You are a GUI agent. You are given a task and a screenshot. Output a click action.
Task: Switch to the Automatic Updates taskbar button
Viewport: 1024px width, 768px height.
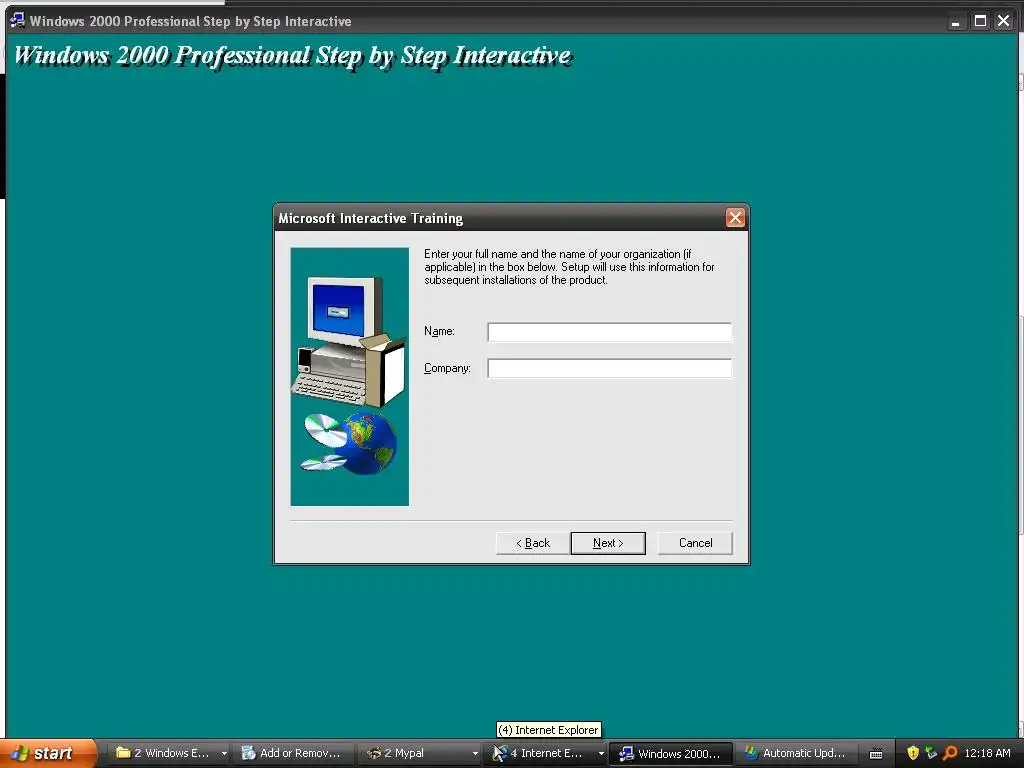click(796, 753)
